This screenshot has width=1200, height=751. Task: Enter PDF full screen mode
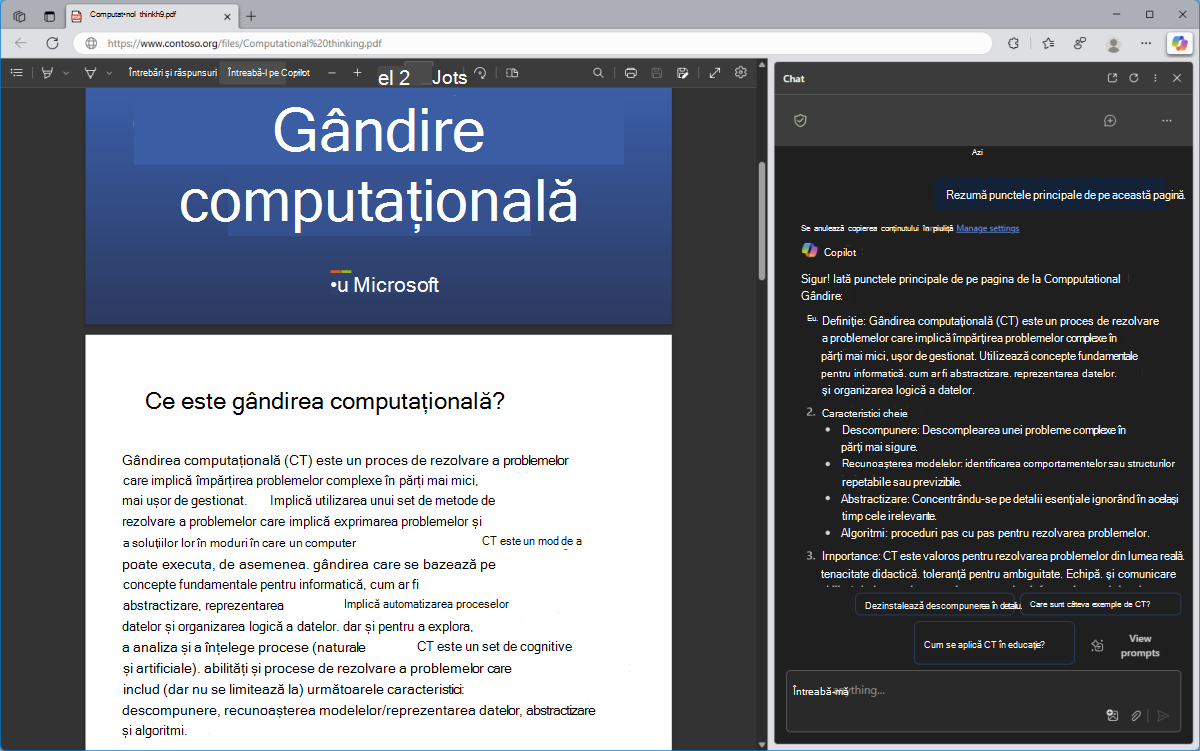click(715, 73)
